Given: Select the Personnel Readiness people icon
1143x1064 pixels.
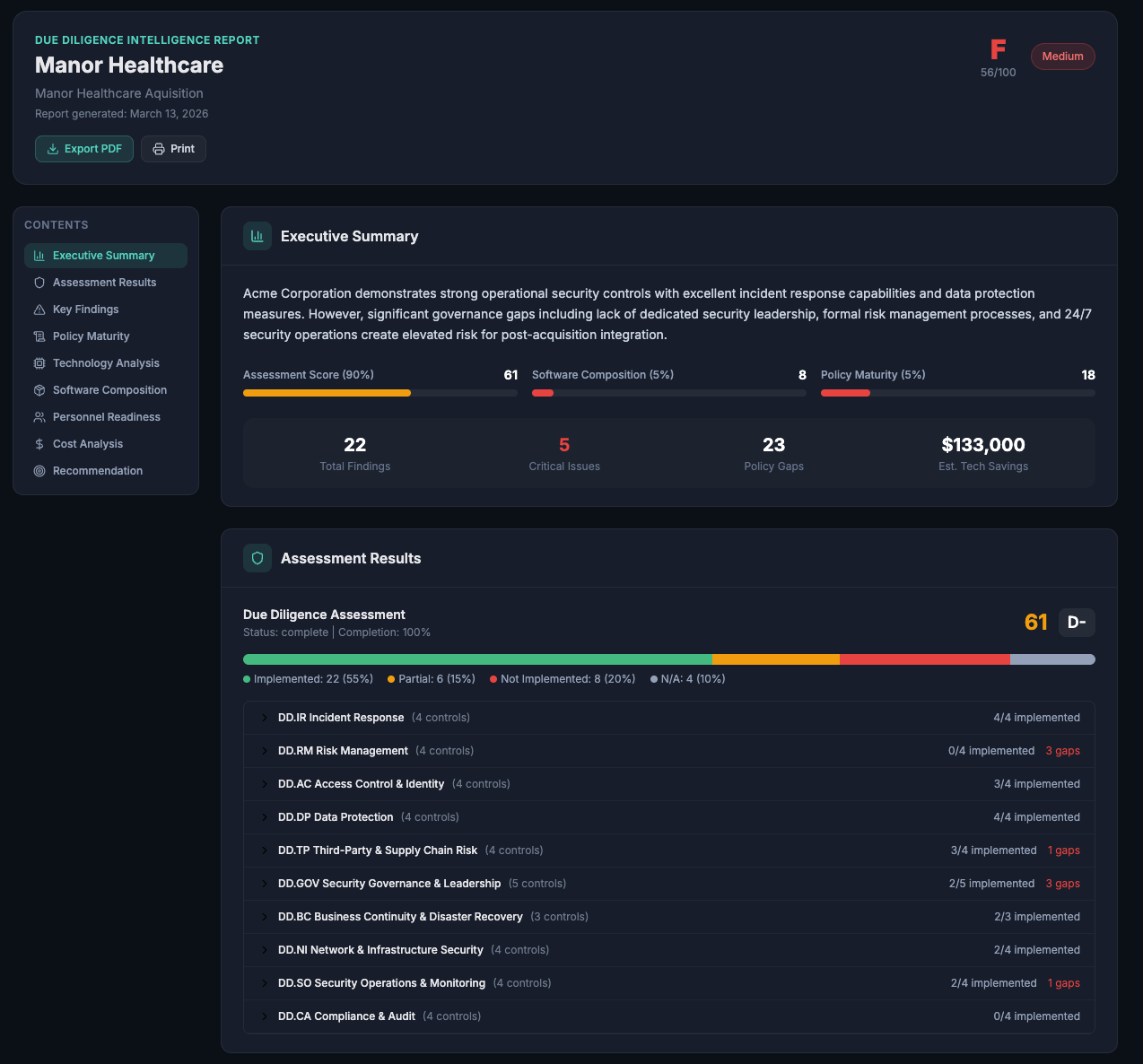Looking at the screenshot, I should pyautogui.click(x=39, y=416).
